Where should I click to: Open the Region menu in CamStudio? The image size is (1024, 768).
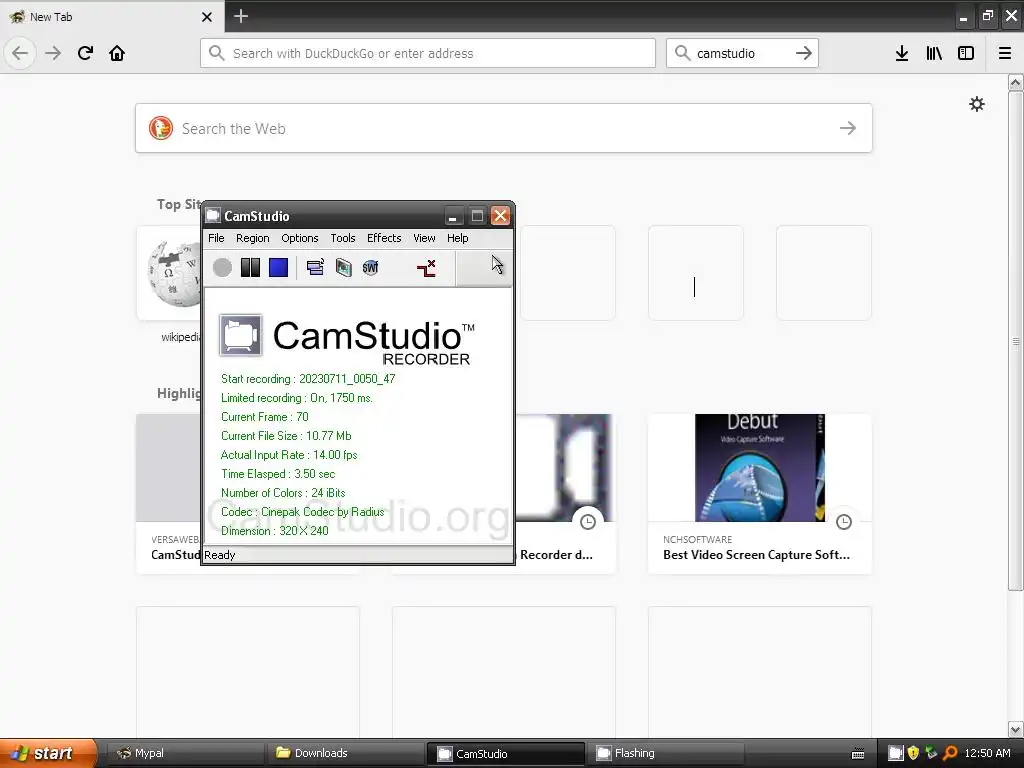253,238
